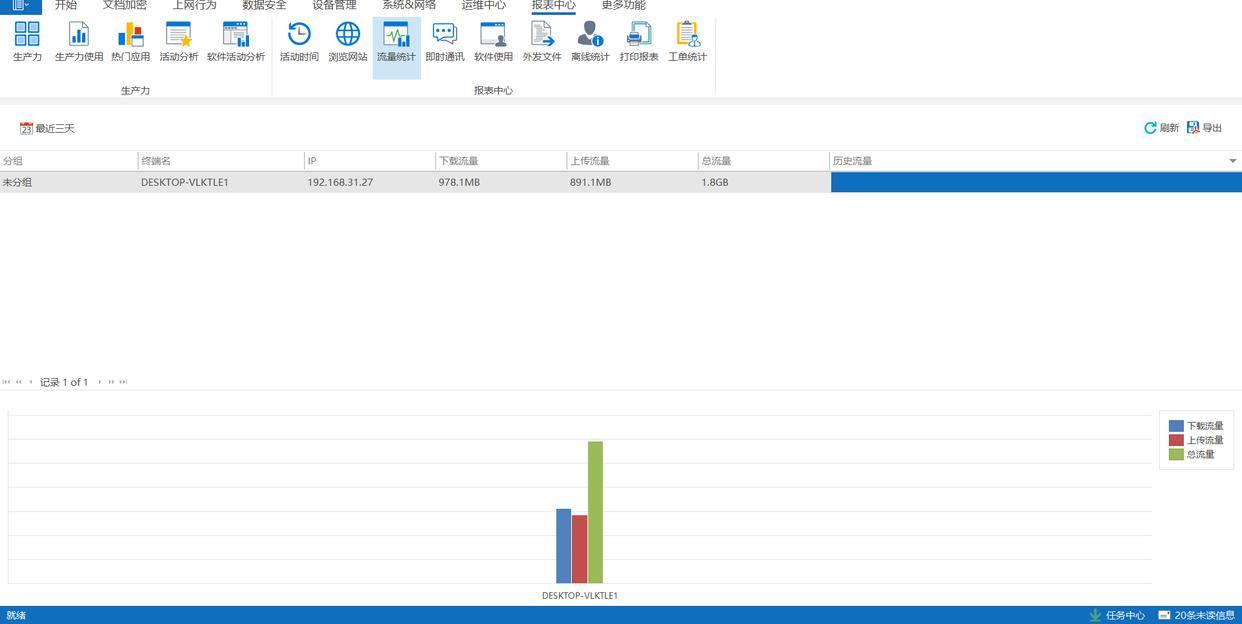Click the 导出 export button
The width and height of the screenshot is (1242, 624).
[x=1204, y=128]
